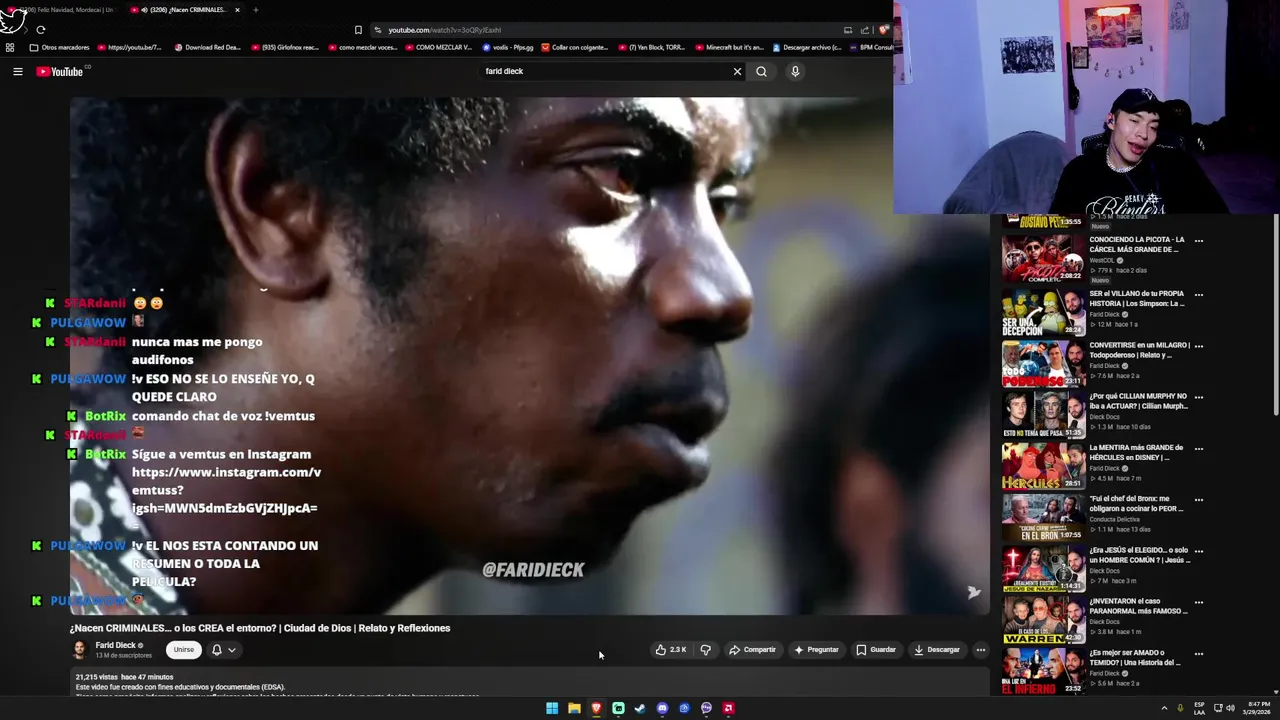Viewport: 1280px width, 720px height.
Task: Open the 'Otros marcadores' bookmarks folder
Action: pos(59,47)
